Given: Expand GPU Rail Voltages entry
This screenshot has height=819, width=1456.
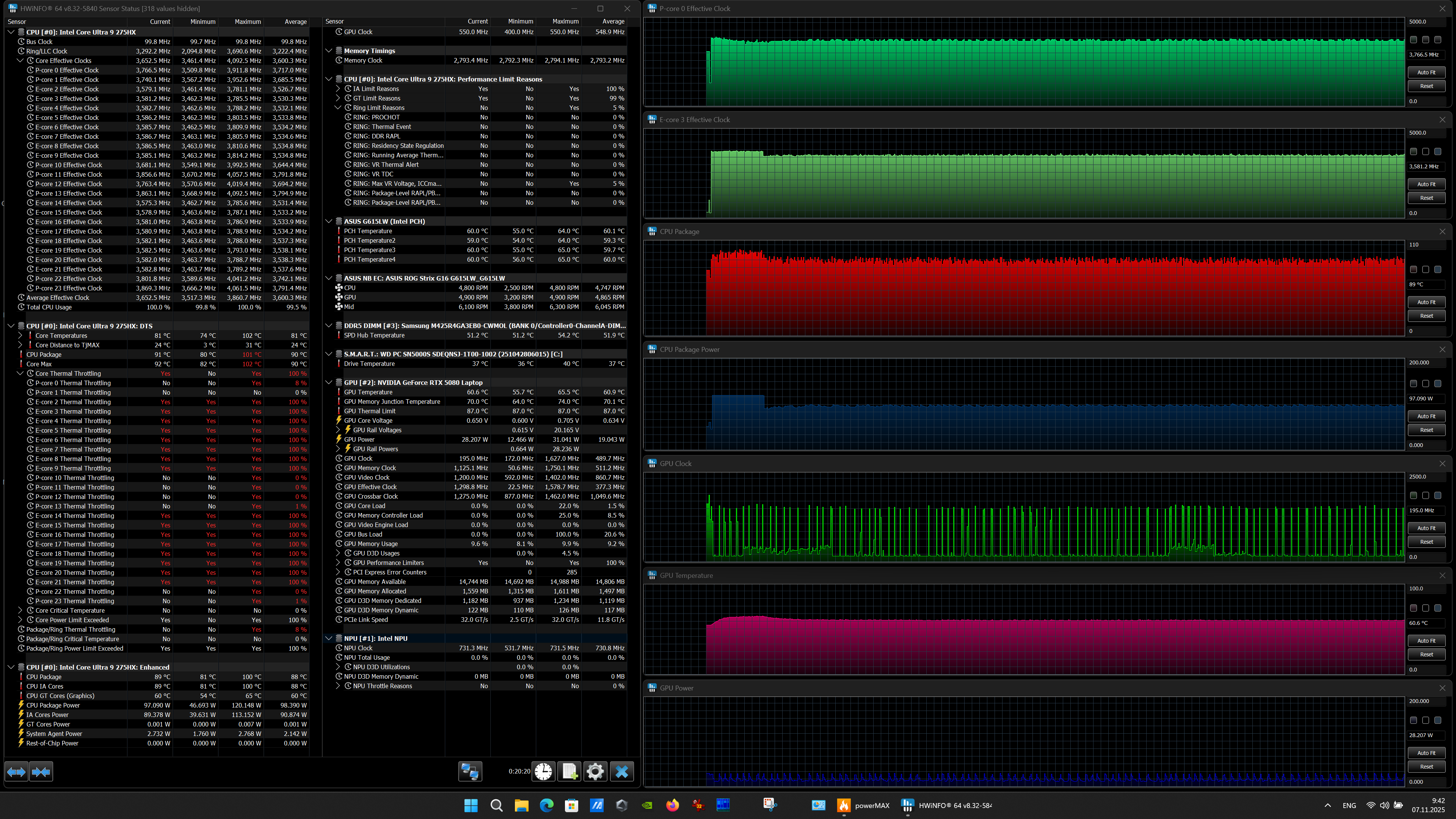Looking at the screenshot, I should 338,430.
